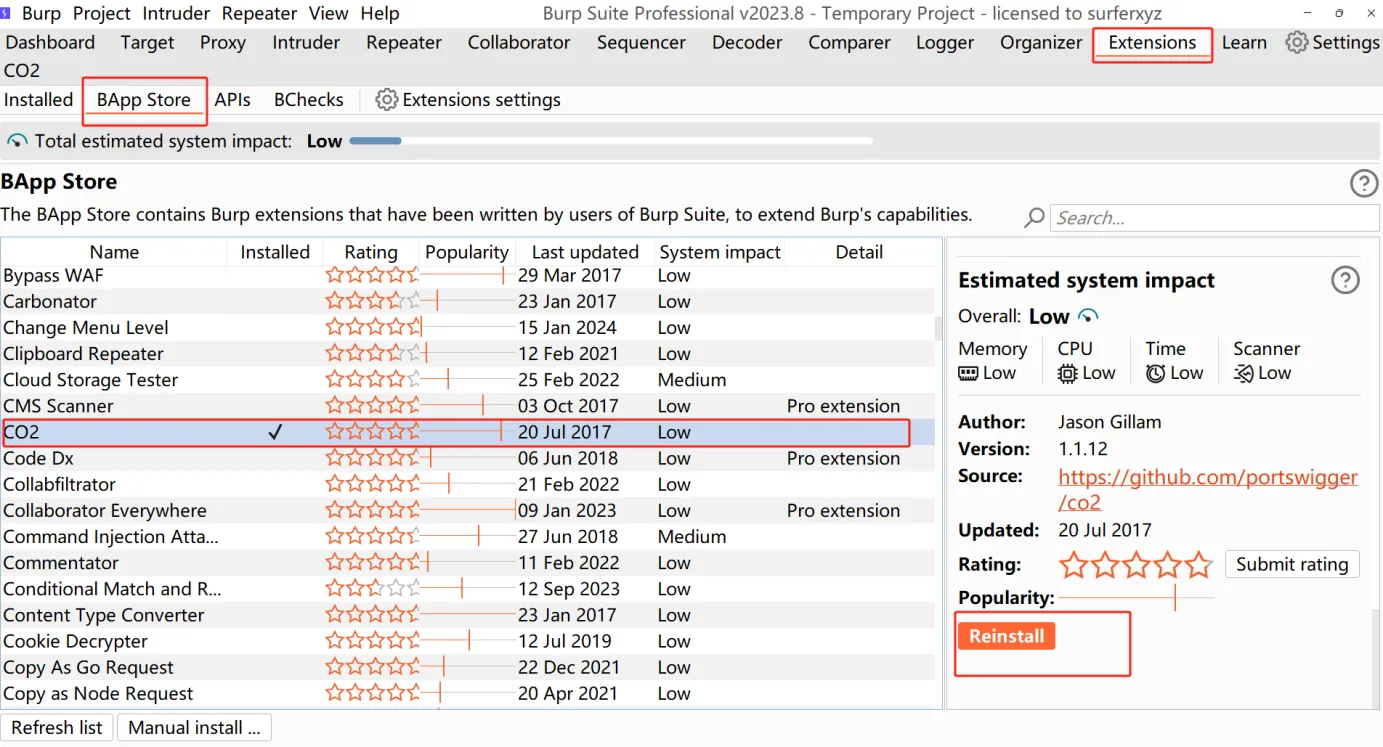The height and width of the screenshot is (747, 1383).
Task: Open the APIs subtab
Action: point(233,100)
